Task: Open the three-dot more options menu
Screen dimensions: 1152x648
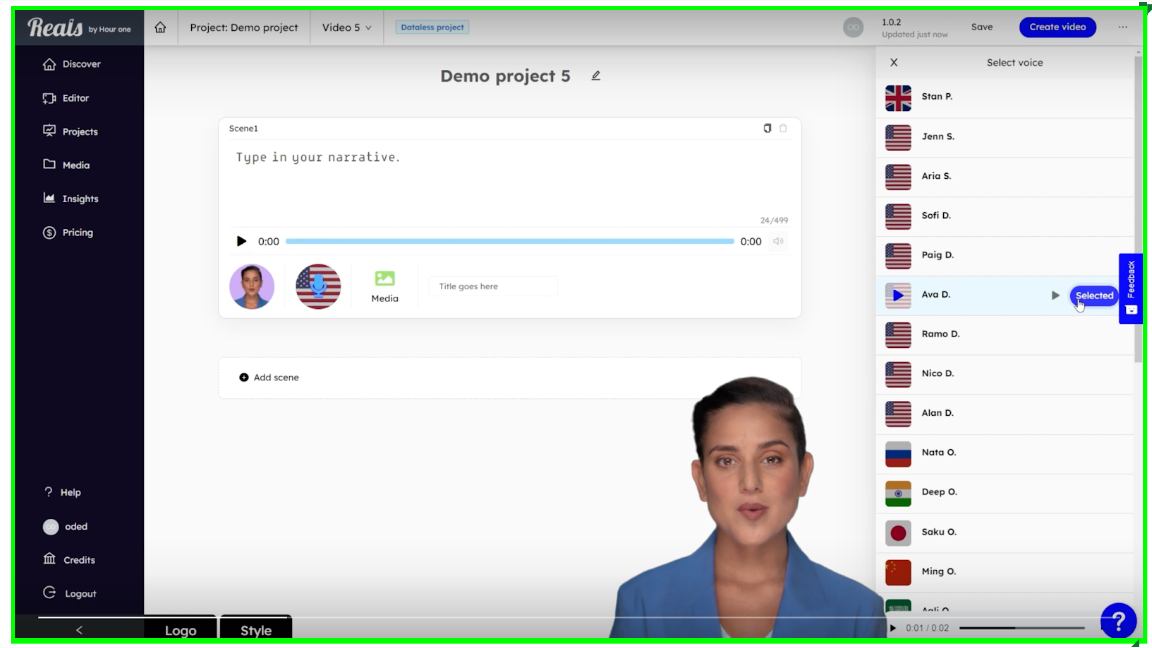Action: pos(1123,27)
